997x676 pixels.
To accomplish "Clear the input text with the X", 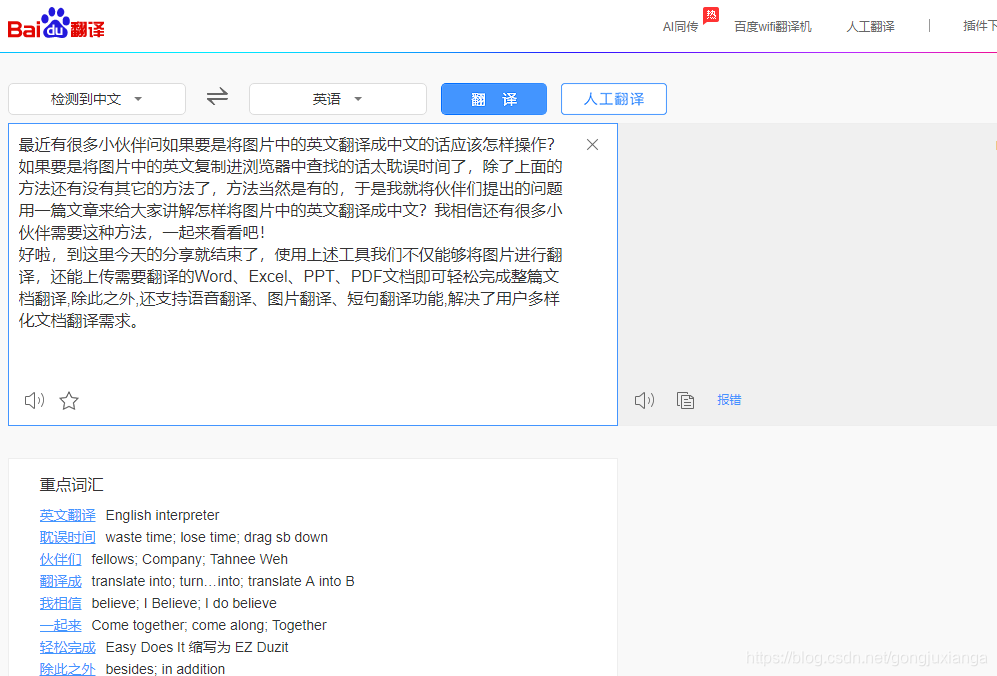I will [592, 144].
